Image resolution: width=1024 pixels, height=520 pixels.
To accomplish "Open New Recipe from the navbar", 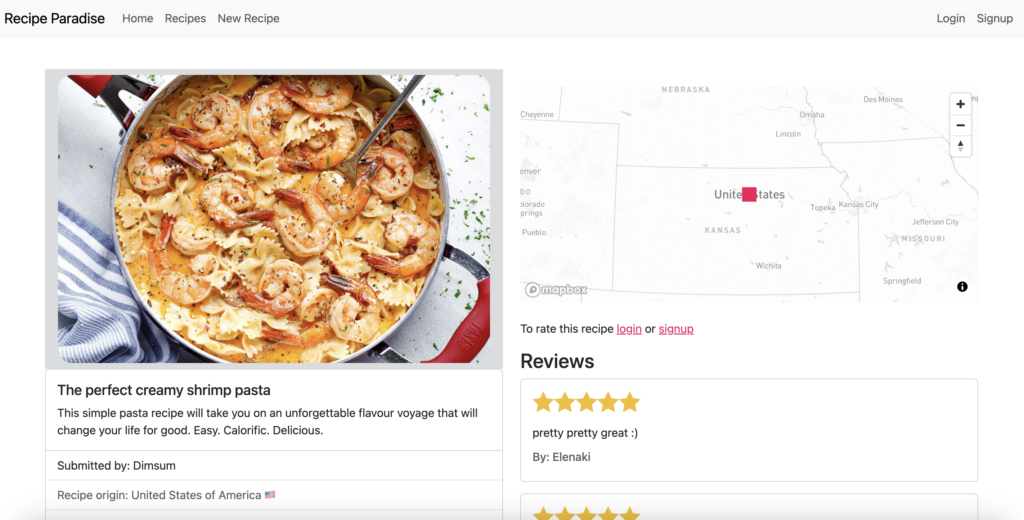I will pyautogui.click(x=248, y=18).
